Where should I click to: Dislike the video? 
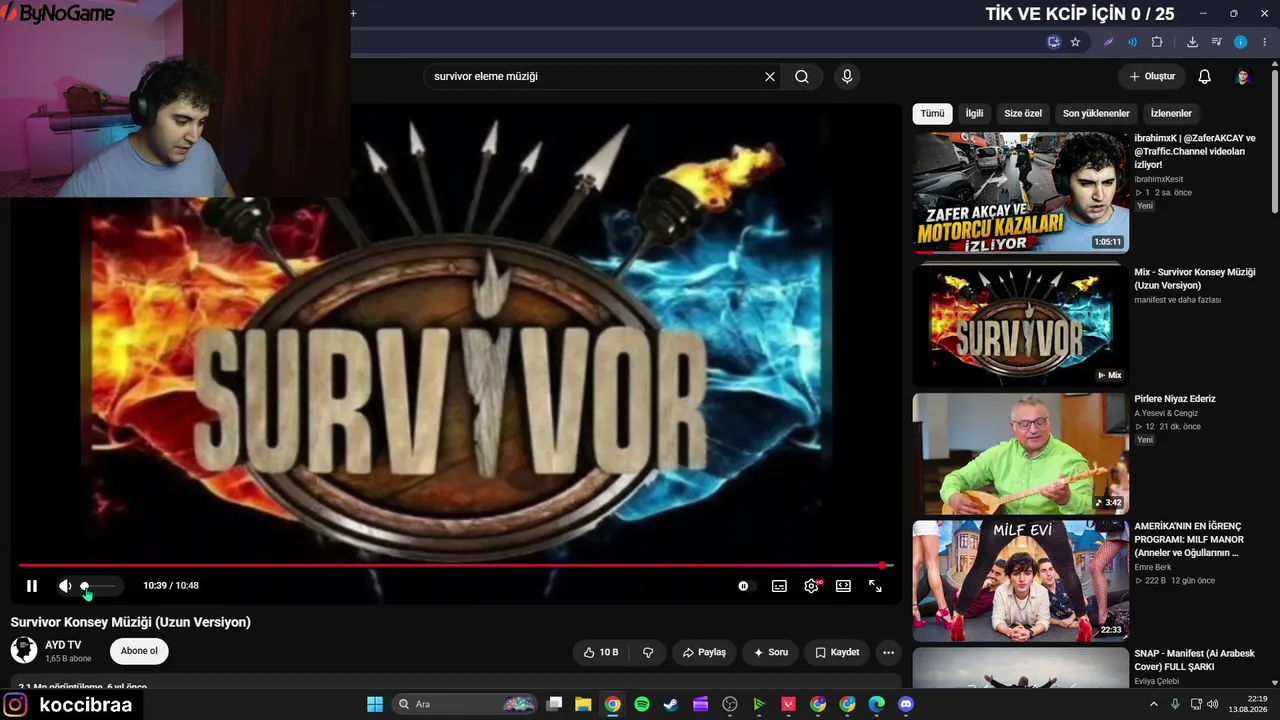(648, 652)
